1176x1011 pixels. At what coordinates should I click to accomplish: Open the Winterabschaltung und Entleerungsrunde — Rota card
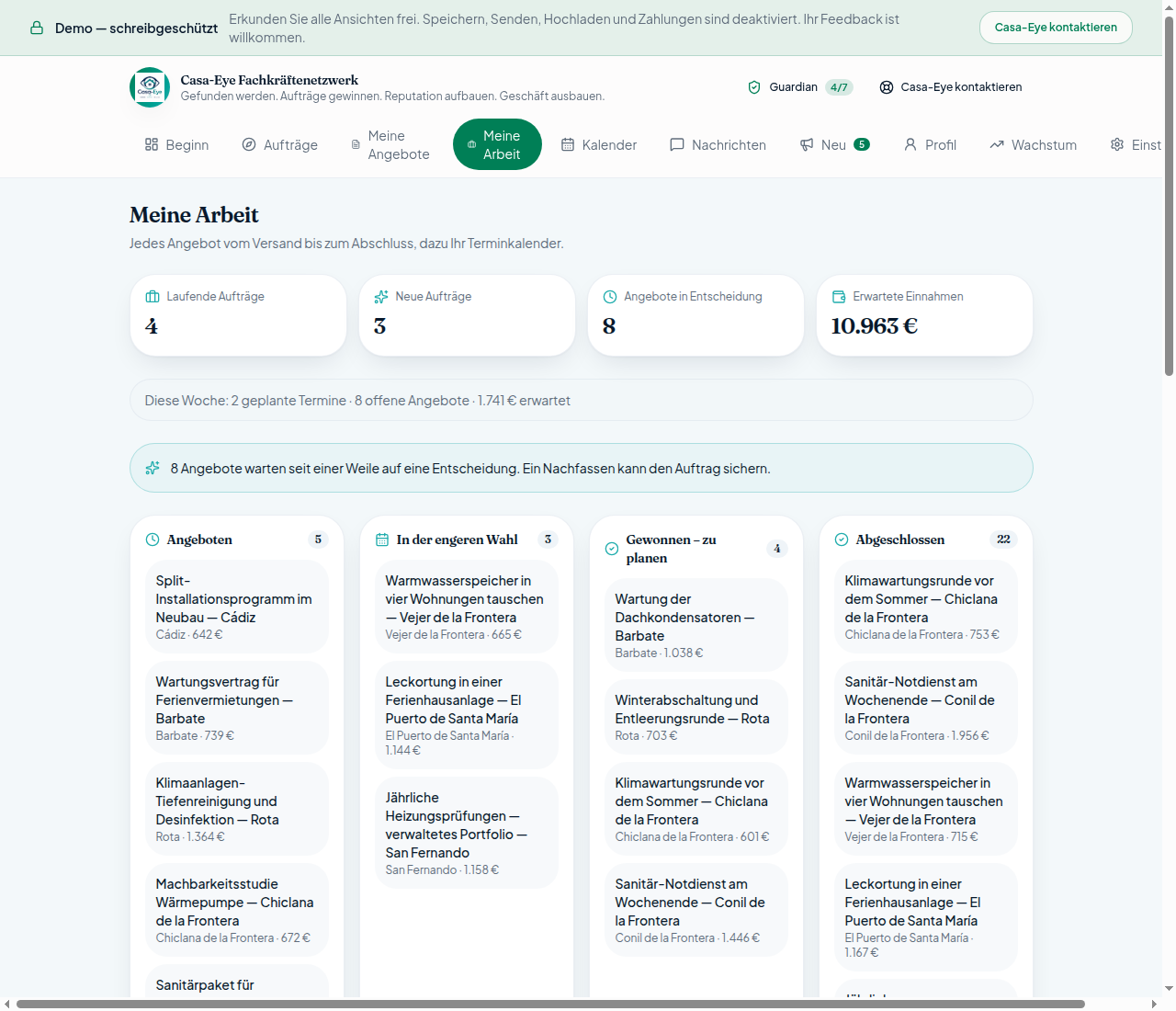[x=696, y=717]
